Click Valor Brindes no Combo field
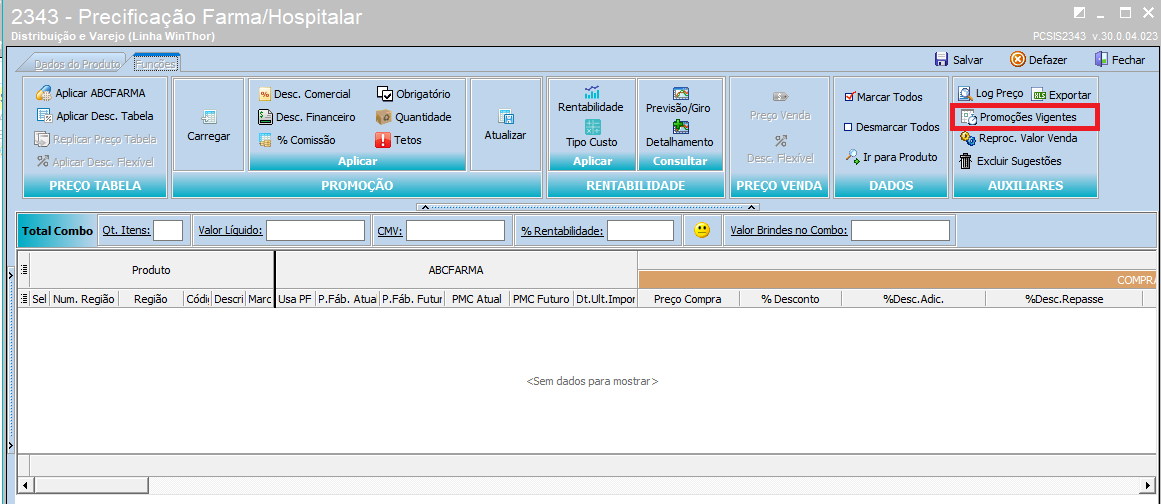Screen dimensions: 1161x504 (900, 230)
